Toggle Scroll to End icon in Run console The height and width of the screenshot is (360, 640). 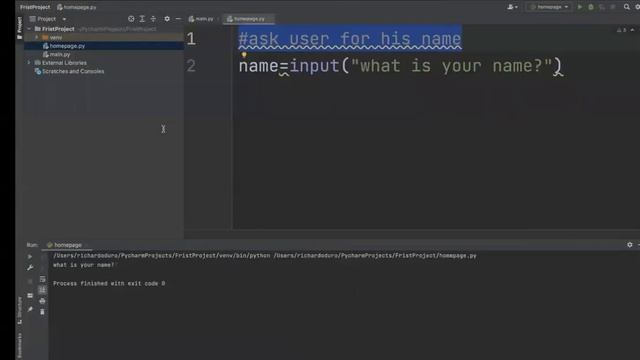tap(42, 290)
